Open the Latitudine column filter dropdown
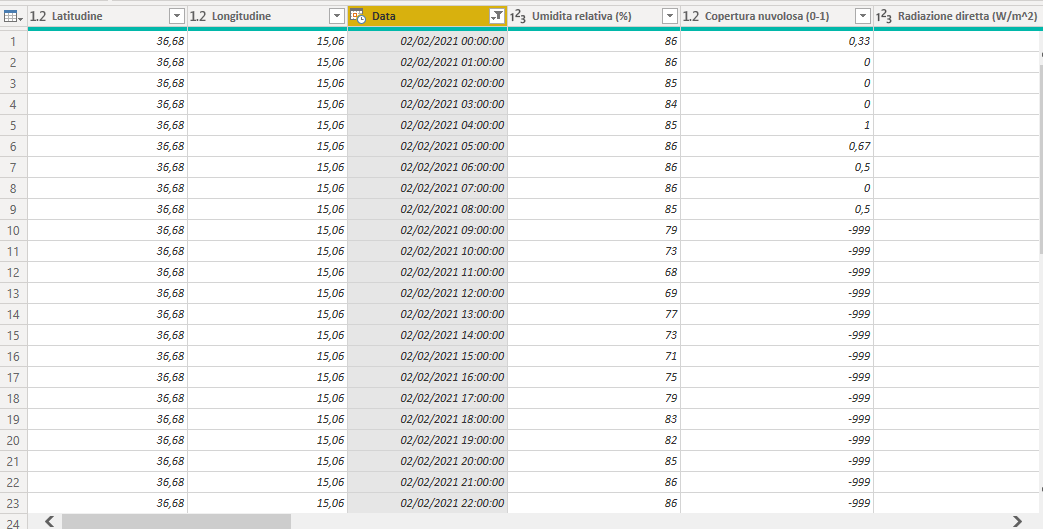 tap(177, 16)
